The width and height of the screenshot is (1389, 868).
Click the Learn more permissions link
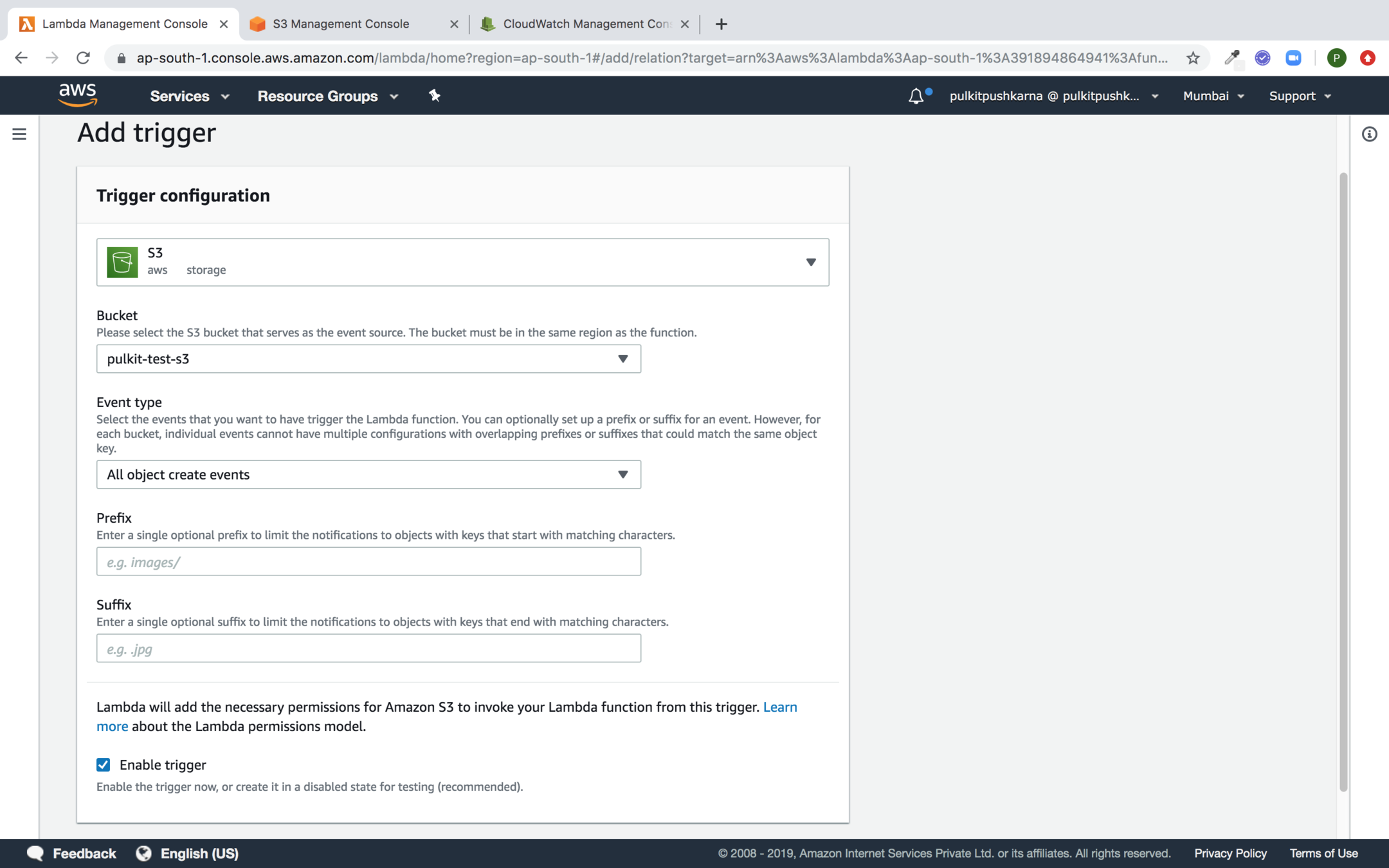(779, 707)
